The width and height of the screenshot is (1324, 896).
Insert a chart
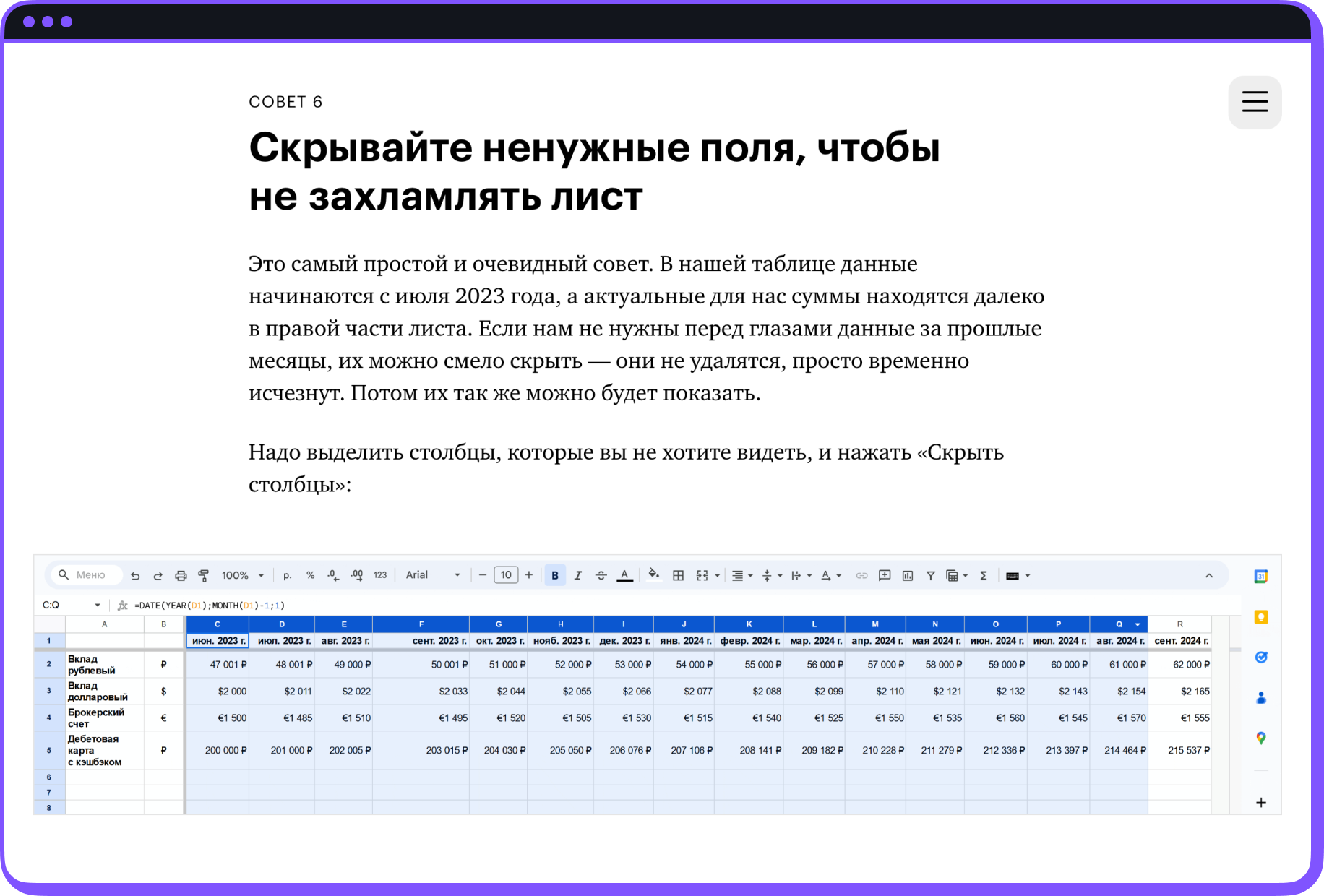point(908,576)
